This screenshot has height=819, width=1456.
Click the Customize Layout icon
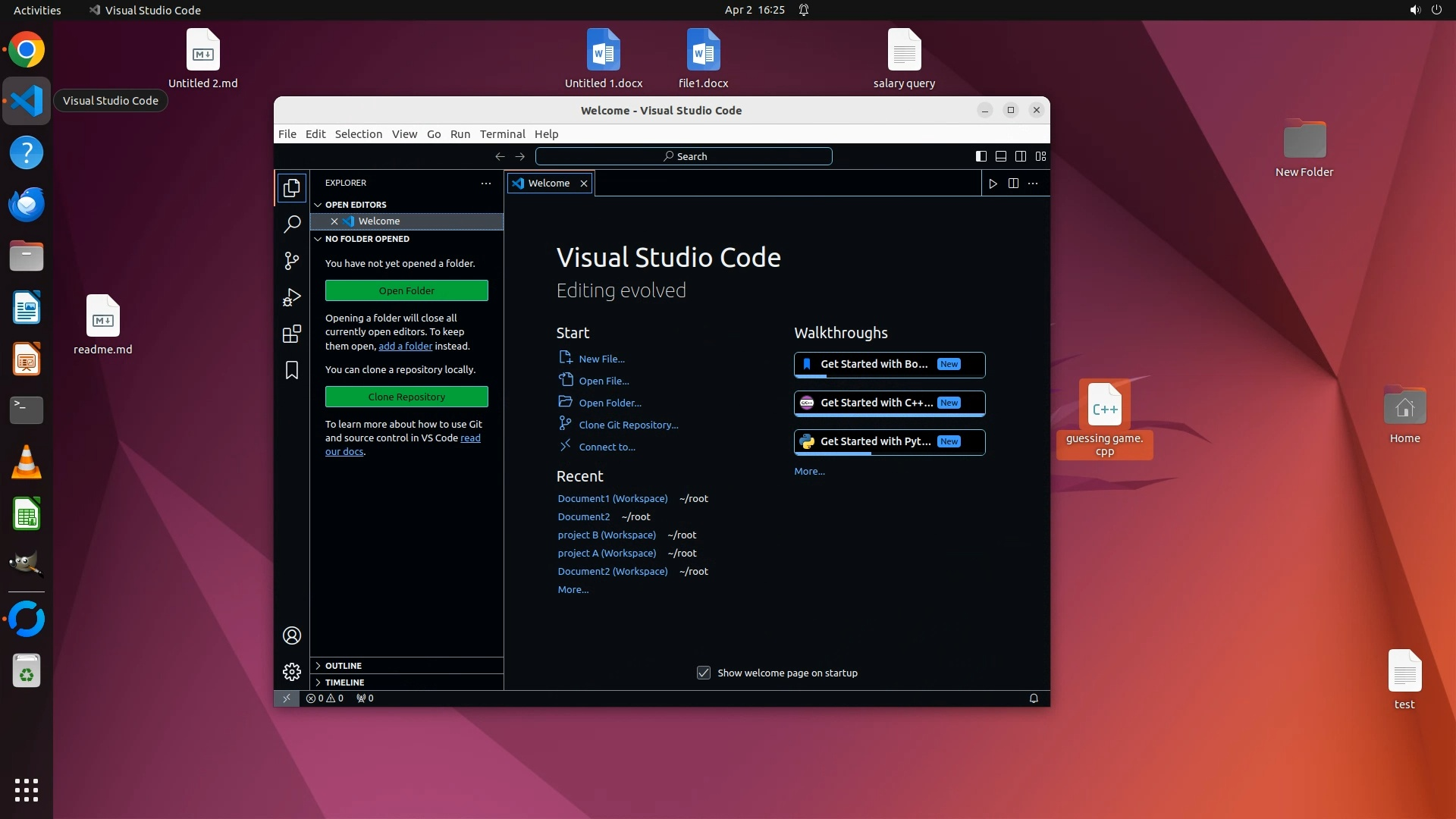pos(1040,156)
